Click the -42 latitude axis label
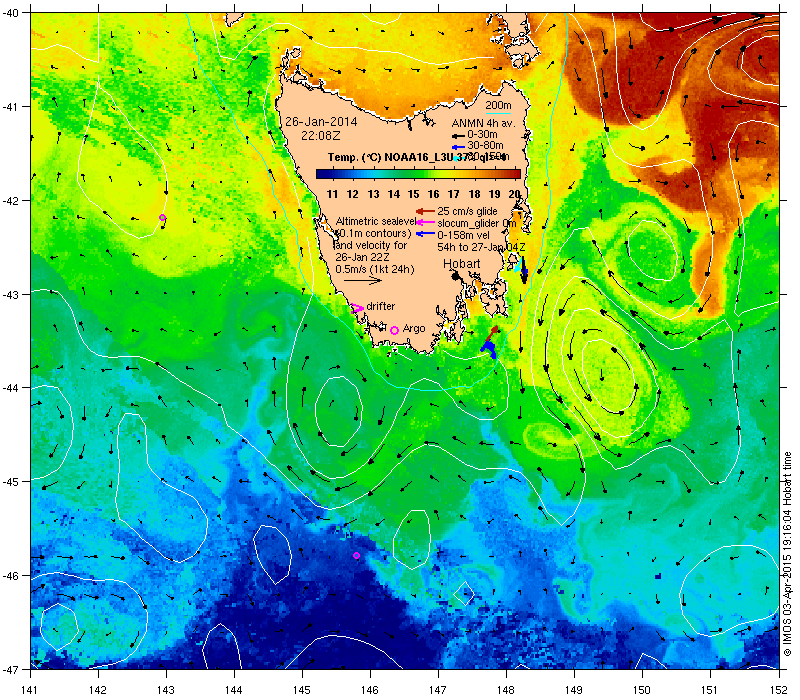The image size is (800, 700). [x=9, y=201]
